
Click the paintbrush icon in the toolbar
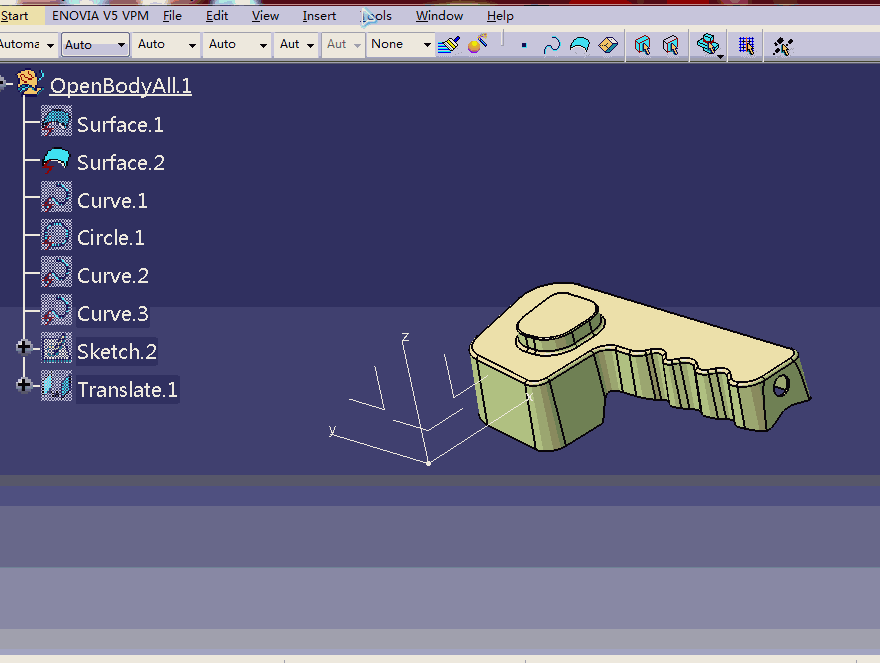[x=449, y=45]
